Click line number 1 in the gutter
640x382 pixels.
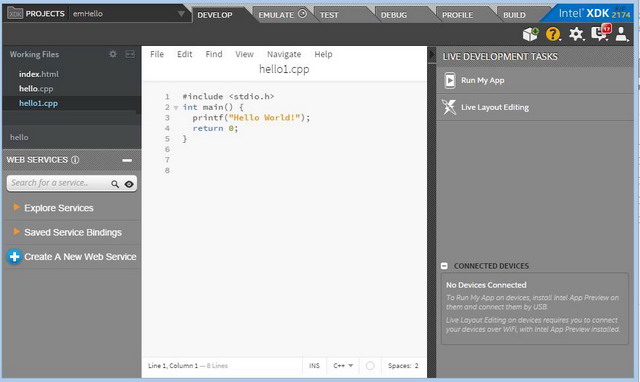(167, 97)
